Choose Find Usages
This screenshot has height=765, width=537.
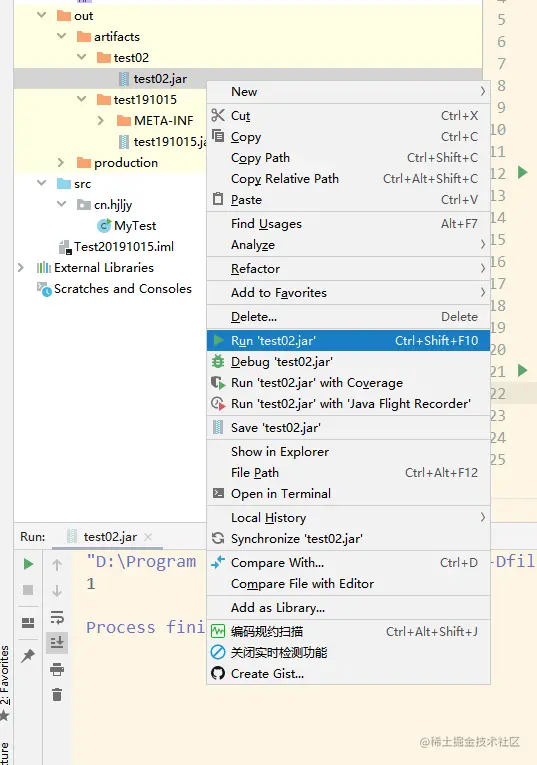pyautogui.click(x=348, y=223)
